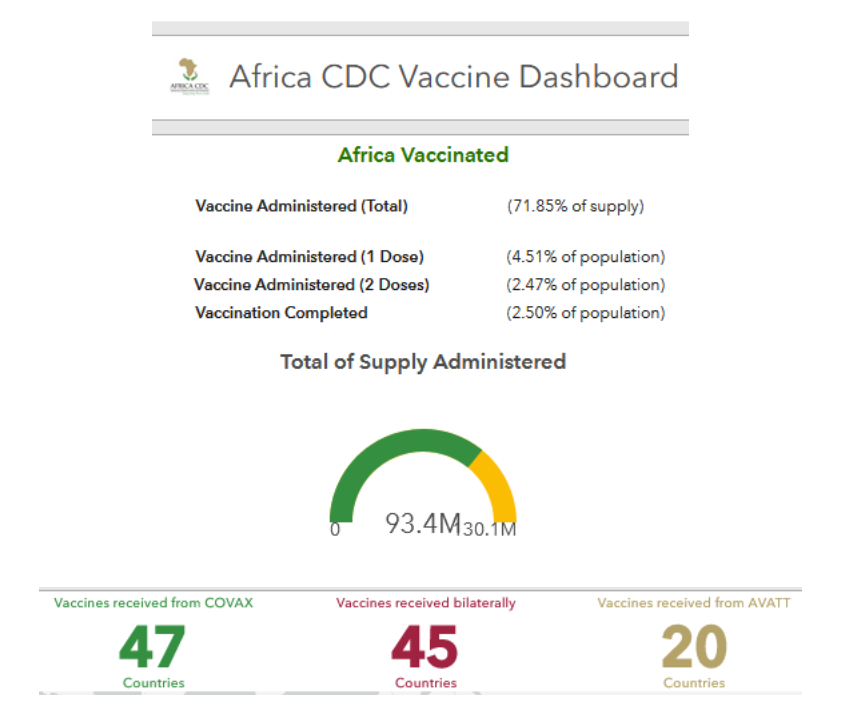Click the Vaccine Administered (Total) label
The image size is (860, 712).
point(302,207)
